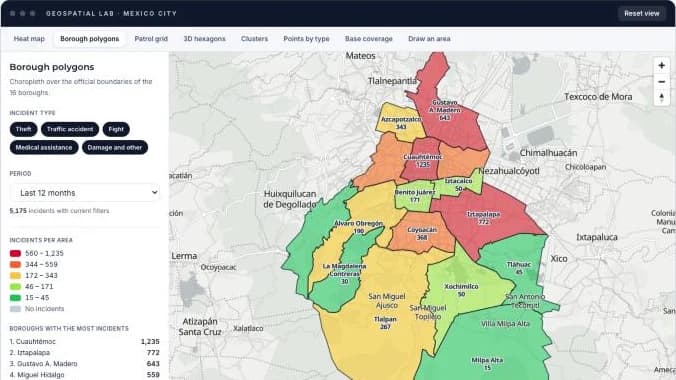This screenshot has width=676, height=380.
Task: Click the Coyoacán 368 borough polygon
Action: point(422,234)
